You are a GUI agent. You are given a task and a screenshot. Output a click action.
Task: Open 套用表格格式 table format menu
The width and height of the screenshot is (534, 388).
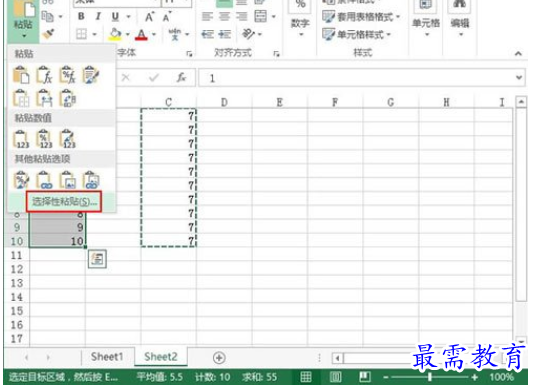click(x=361, y=16)
